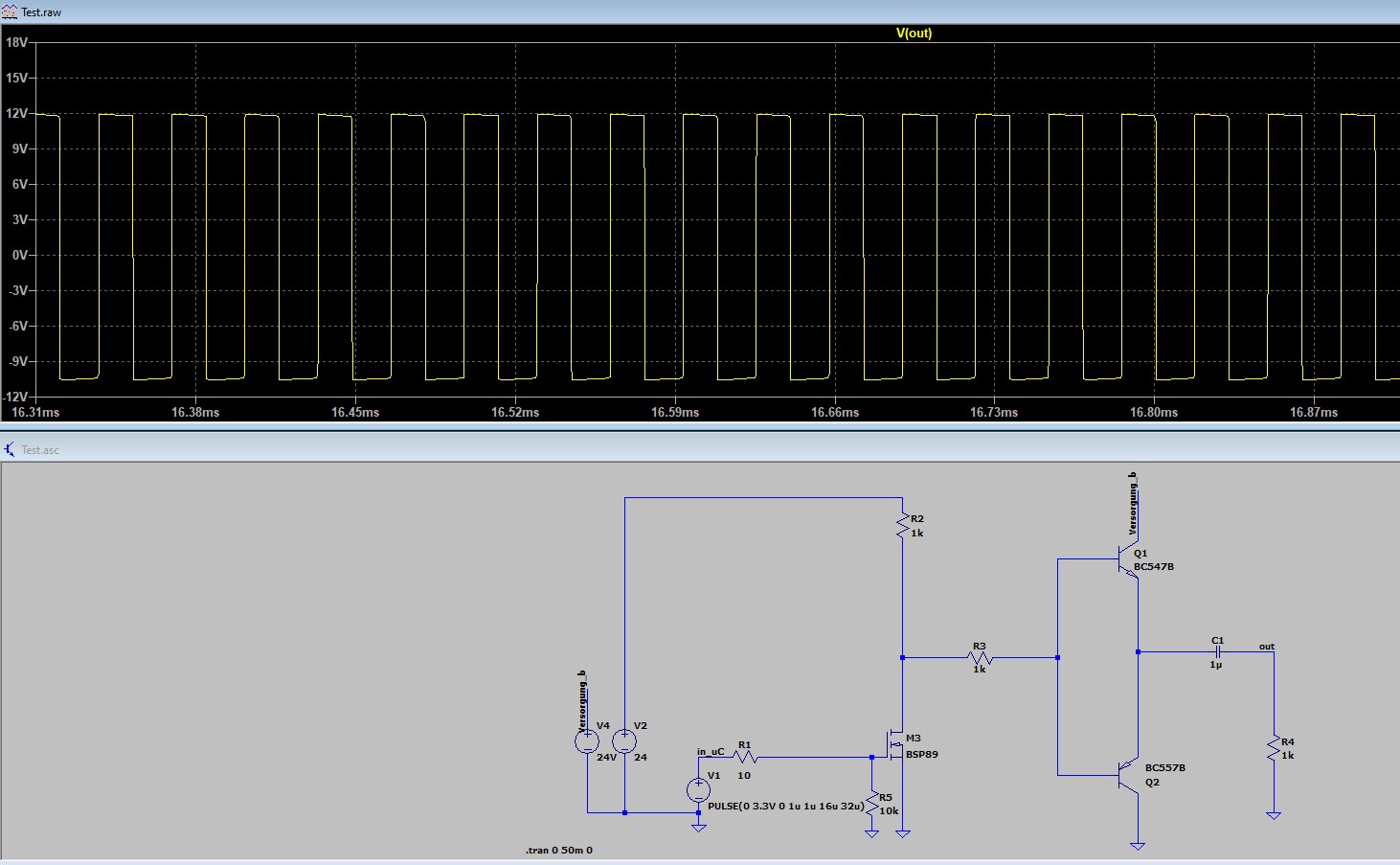This screenshot has width=1400, height=865.
Task: Select the V1 pulse voltage source symbol
Action: click(699, 790)
